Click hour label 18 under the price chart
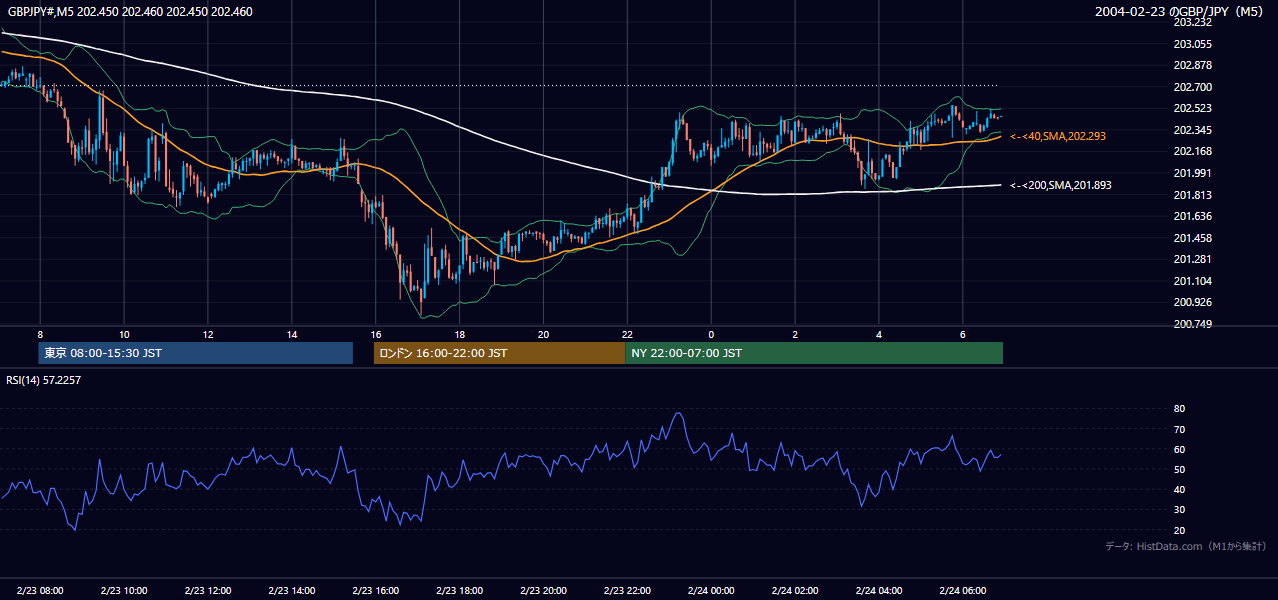1278x600 pixels. pos(459,334)
